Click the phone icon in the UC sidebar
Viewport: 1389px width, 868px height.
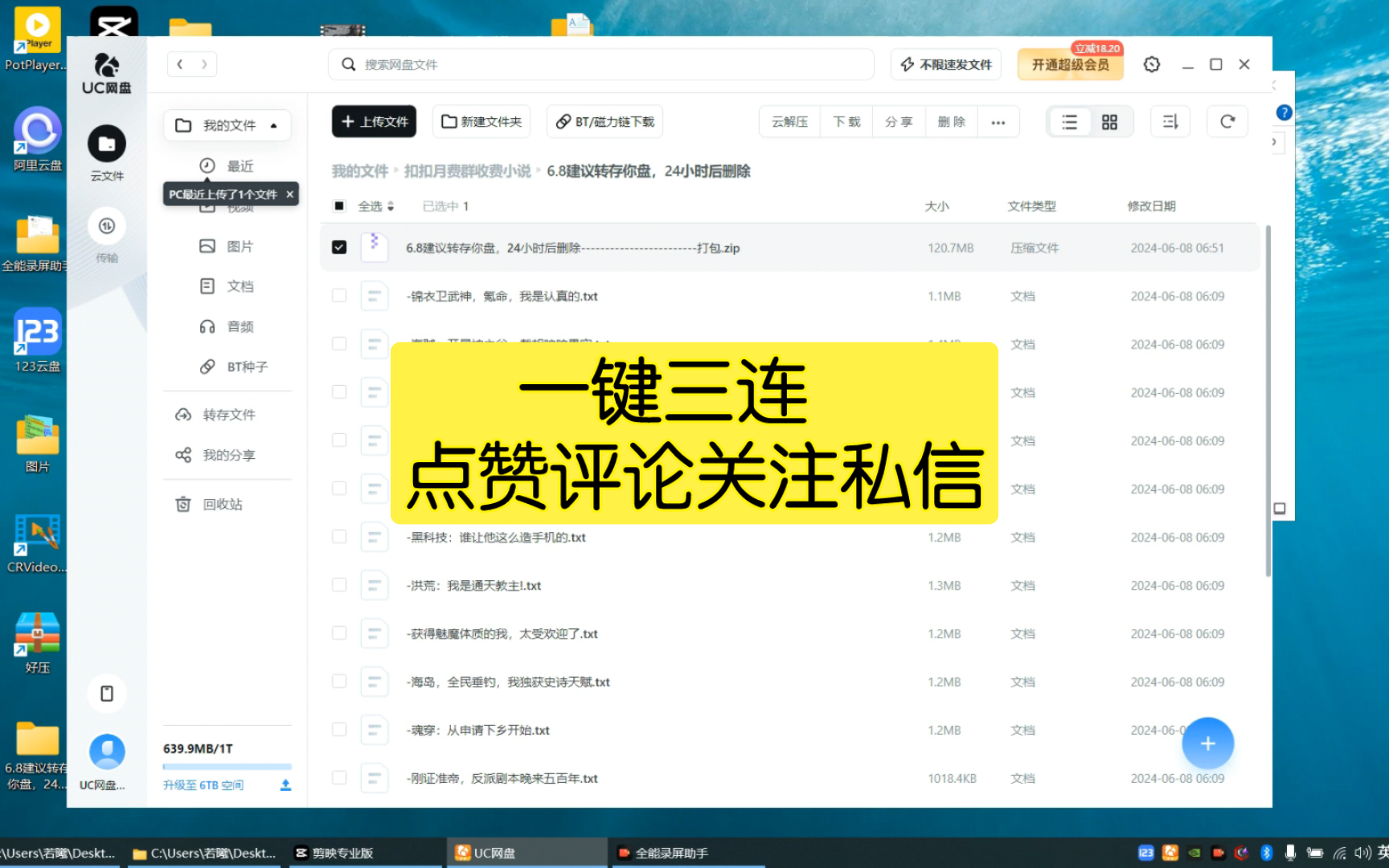coord(107,693)
